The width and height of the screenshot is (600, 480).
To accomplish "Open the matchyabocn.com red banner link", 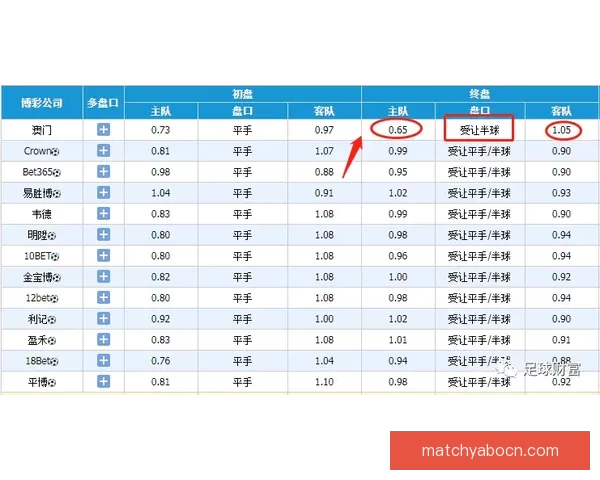I will pyautogui.click(x=490, y=451).
